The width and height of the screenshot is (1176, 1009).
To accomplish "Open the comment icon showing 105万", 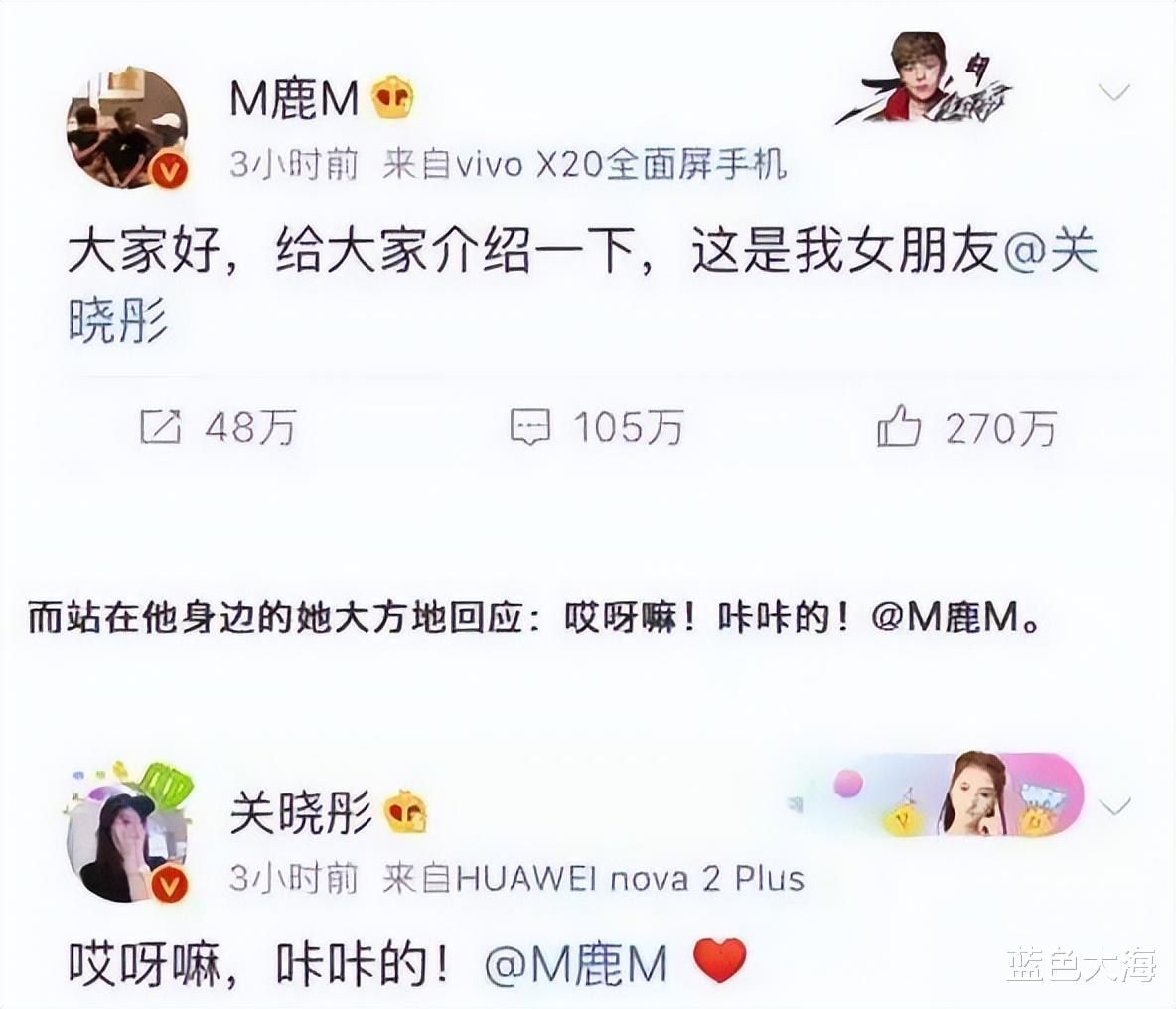I will pyautogui.click(x=530, y=427).
